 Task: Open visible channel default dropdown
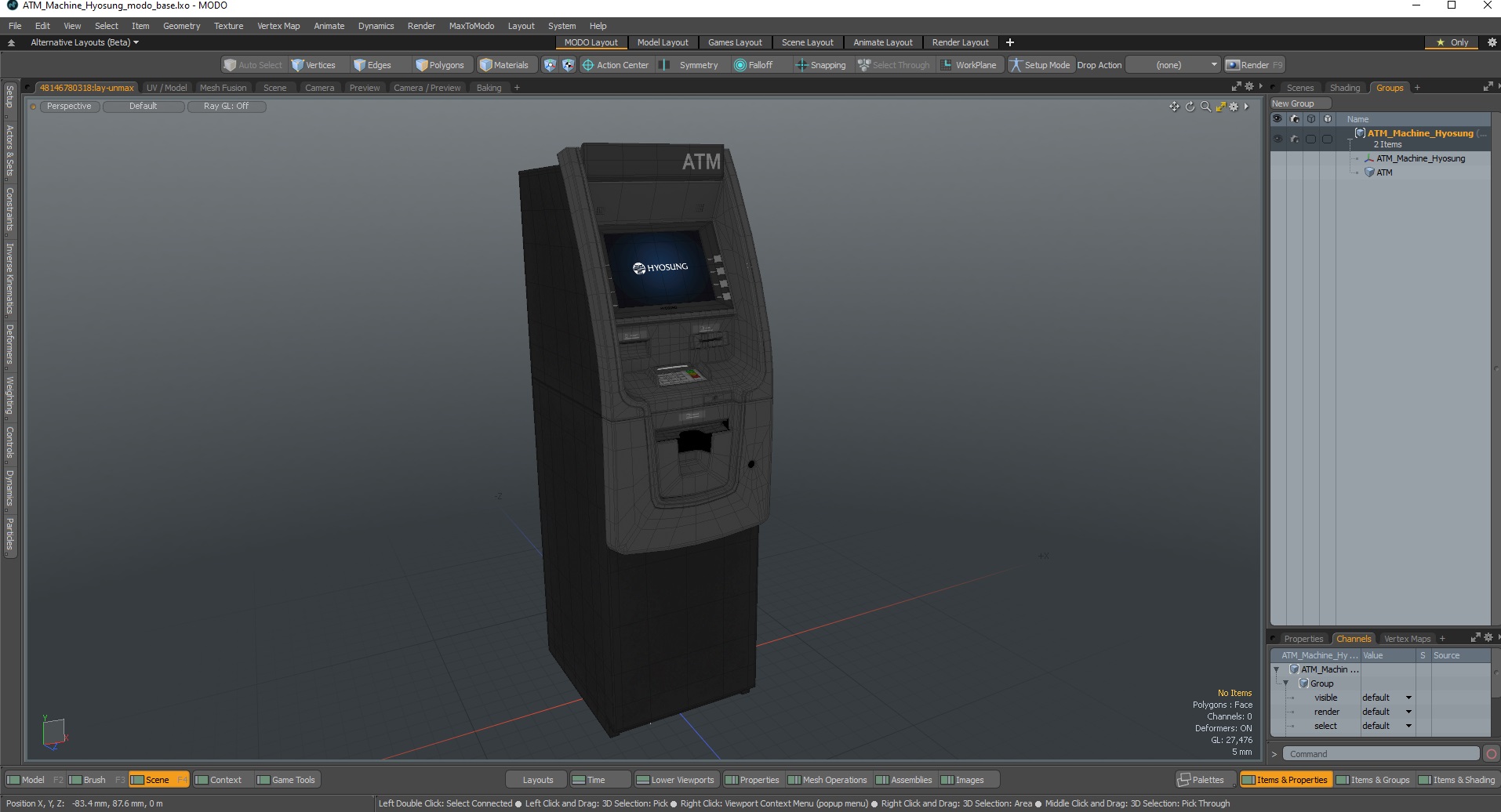(x=1387, y=698)
